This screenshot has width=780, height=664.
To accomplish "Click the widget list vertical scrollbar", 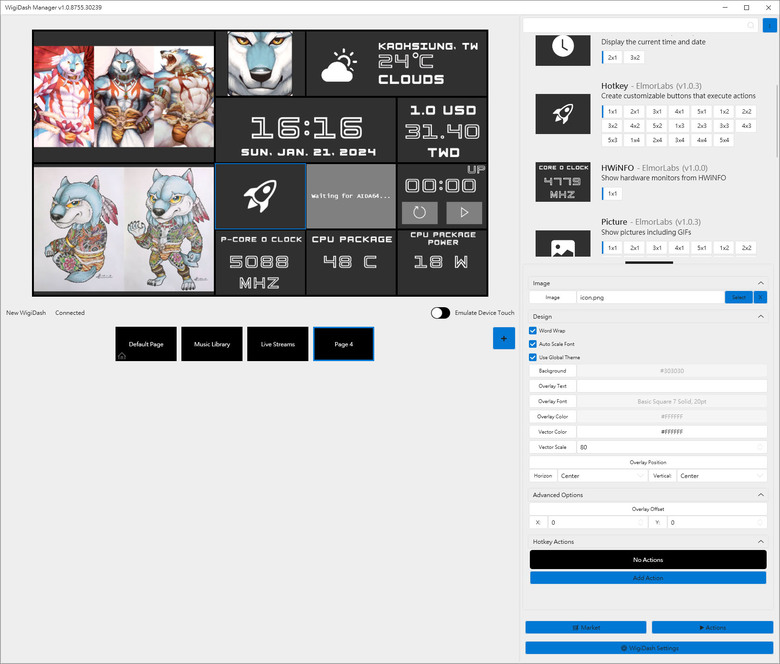I will click(x=778, y=121).
